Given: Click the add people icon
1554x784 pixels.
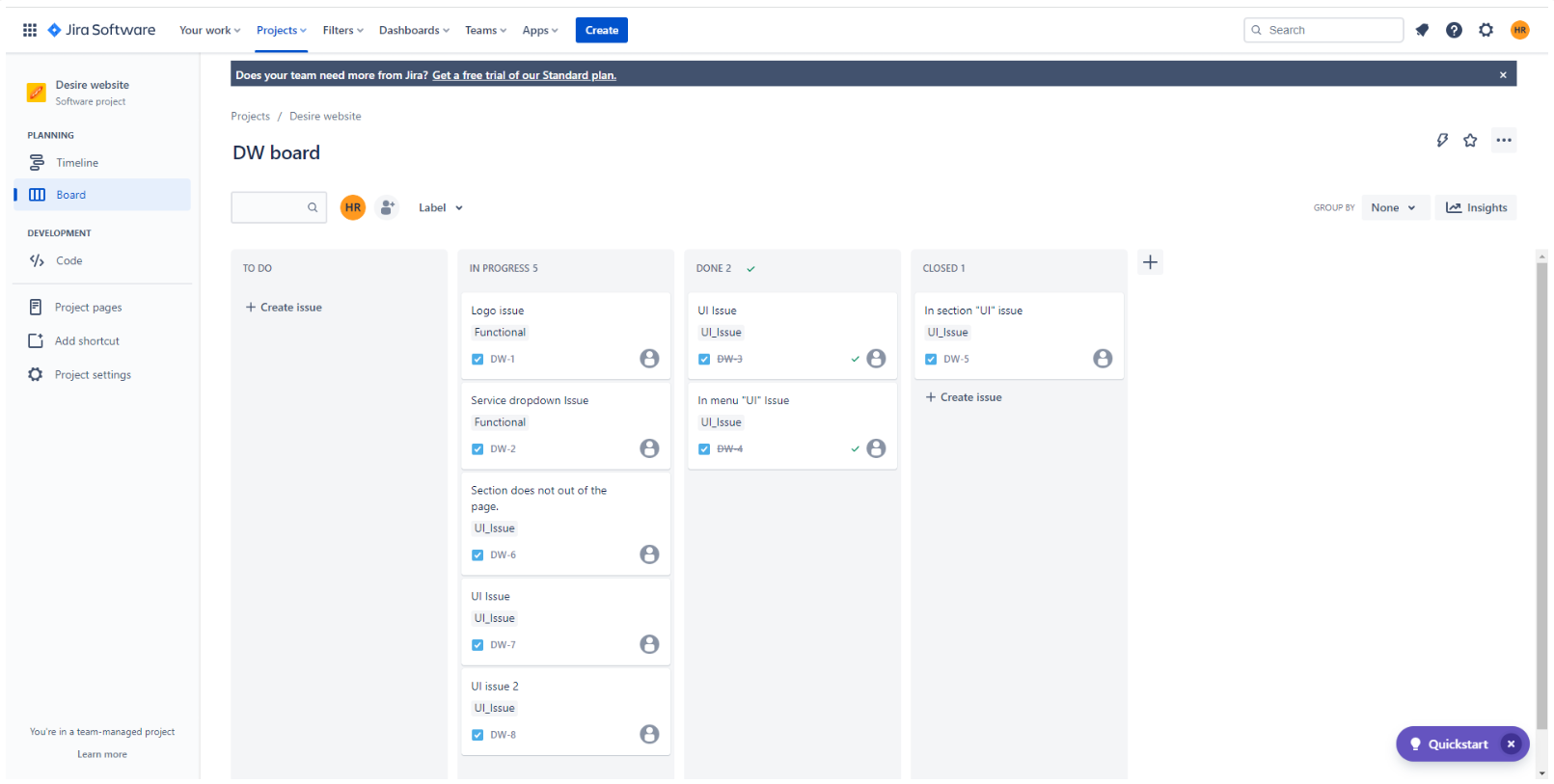Looking at the screenshot, I should point(387,207).
